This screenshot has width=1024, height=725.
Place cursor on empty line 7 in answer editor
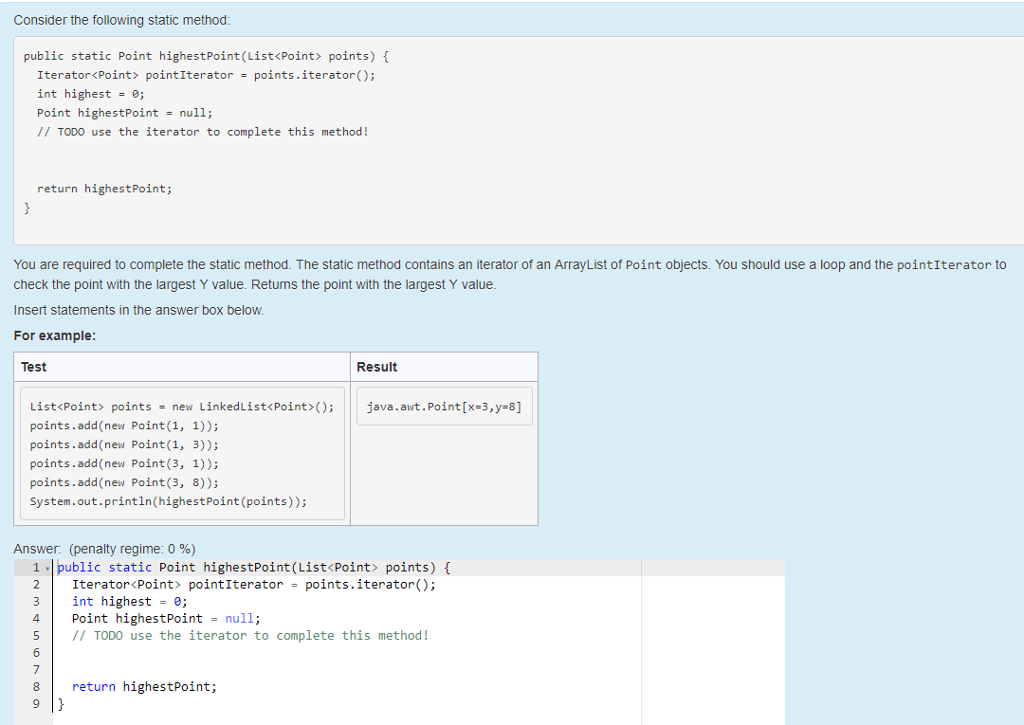300,669
